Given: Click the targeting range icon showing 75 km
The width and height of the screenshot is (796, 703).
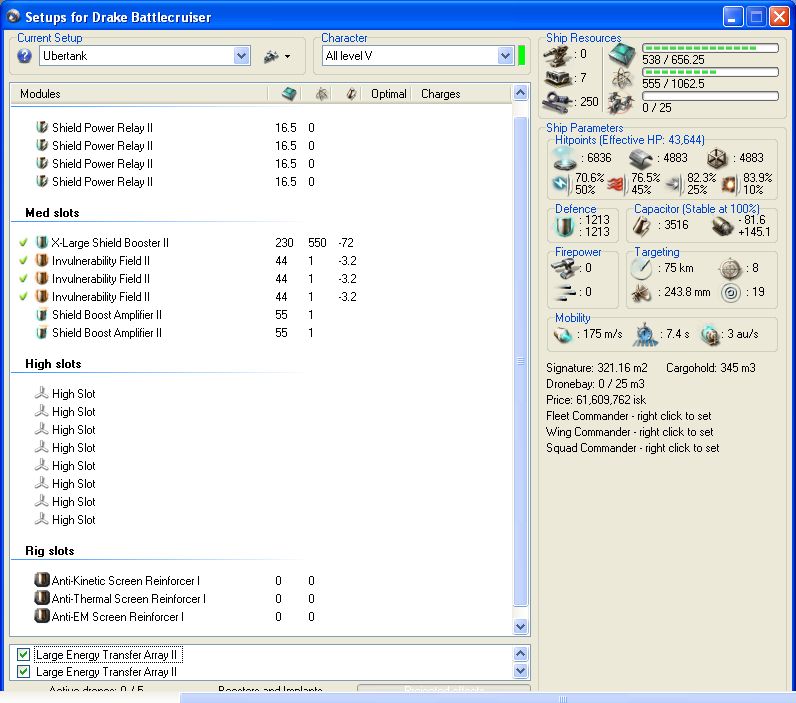Looking at the screenshot, I should (642, 268).
